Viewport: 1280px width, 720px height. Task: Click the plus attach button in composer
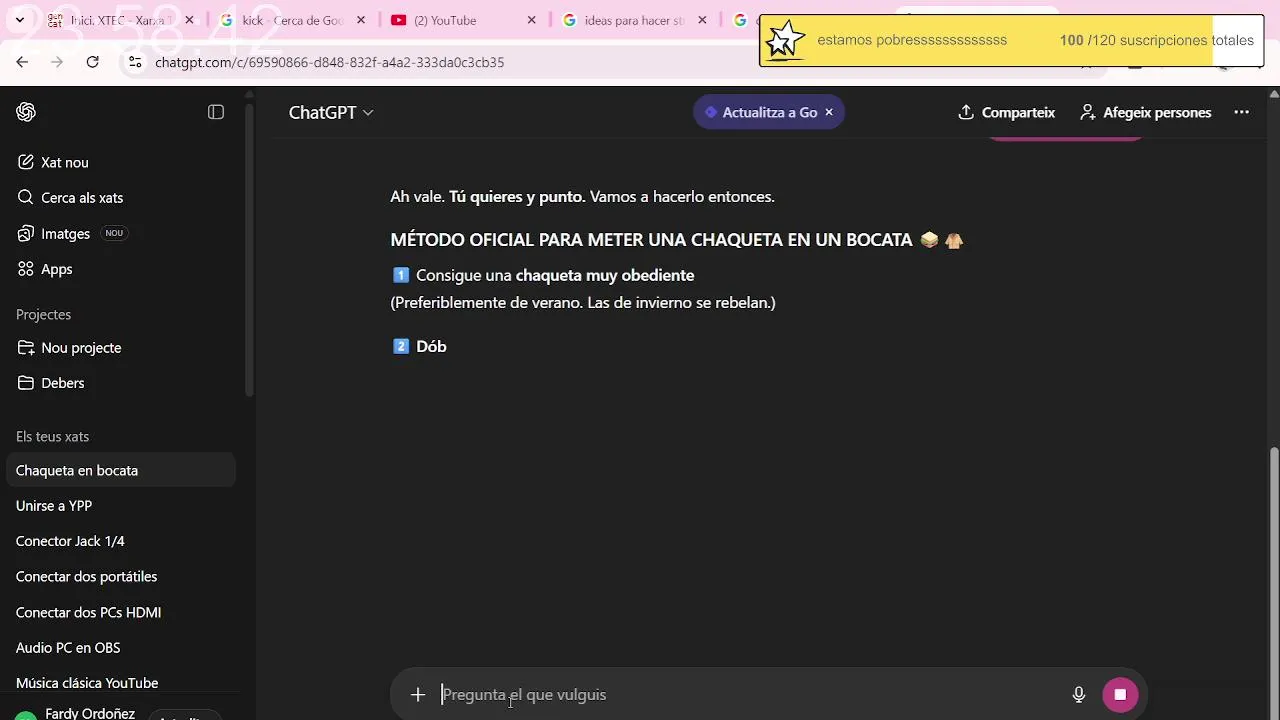[418, 694]
